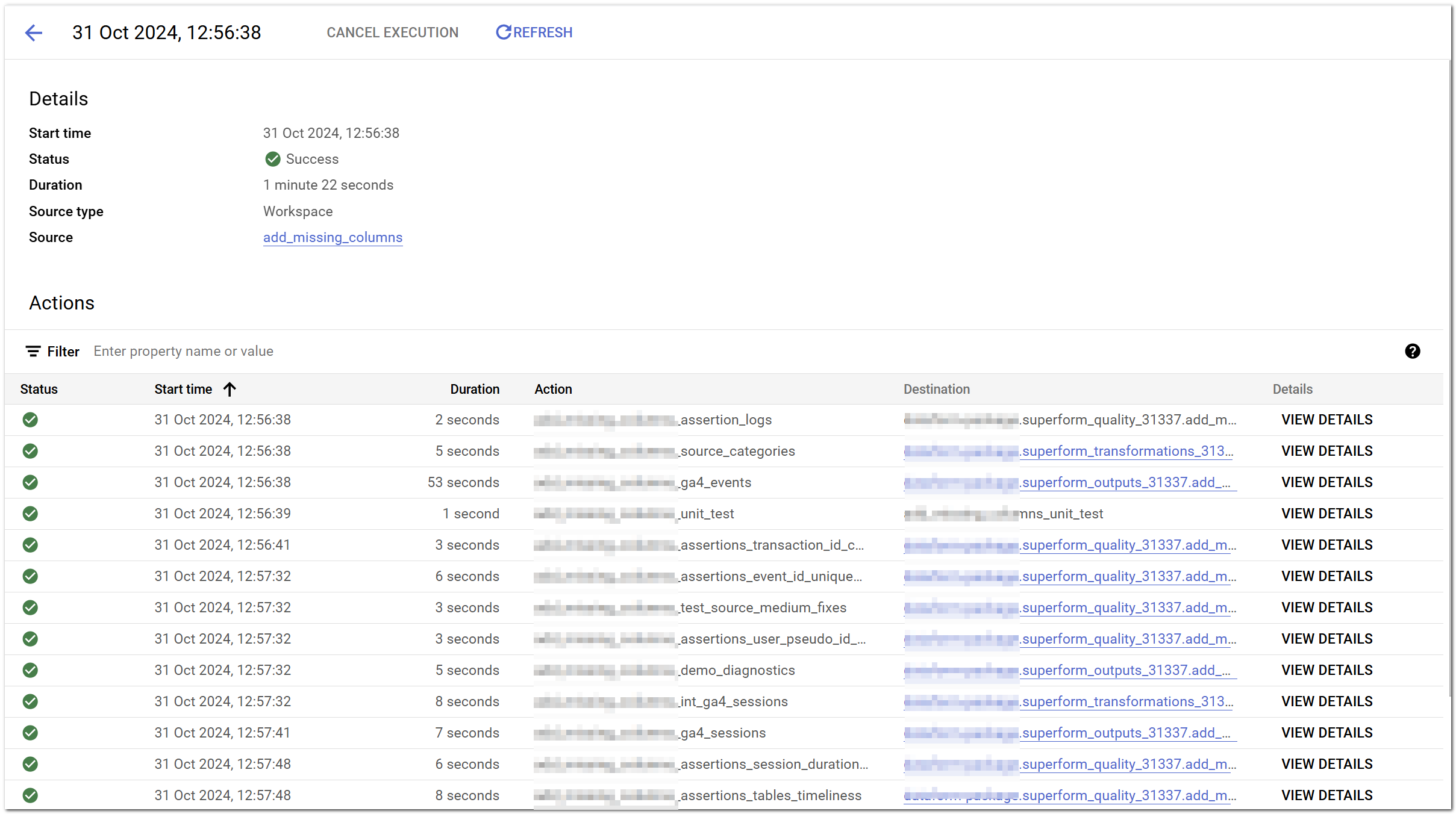Viewport: 1456px width, 814px height.
Task: Click success icon in the assertions_user_pseudo_id row
Action: [30, 639]
